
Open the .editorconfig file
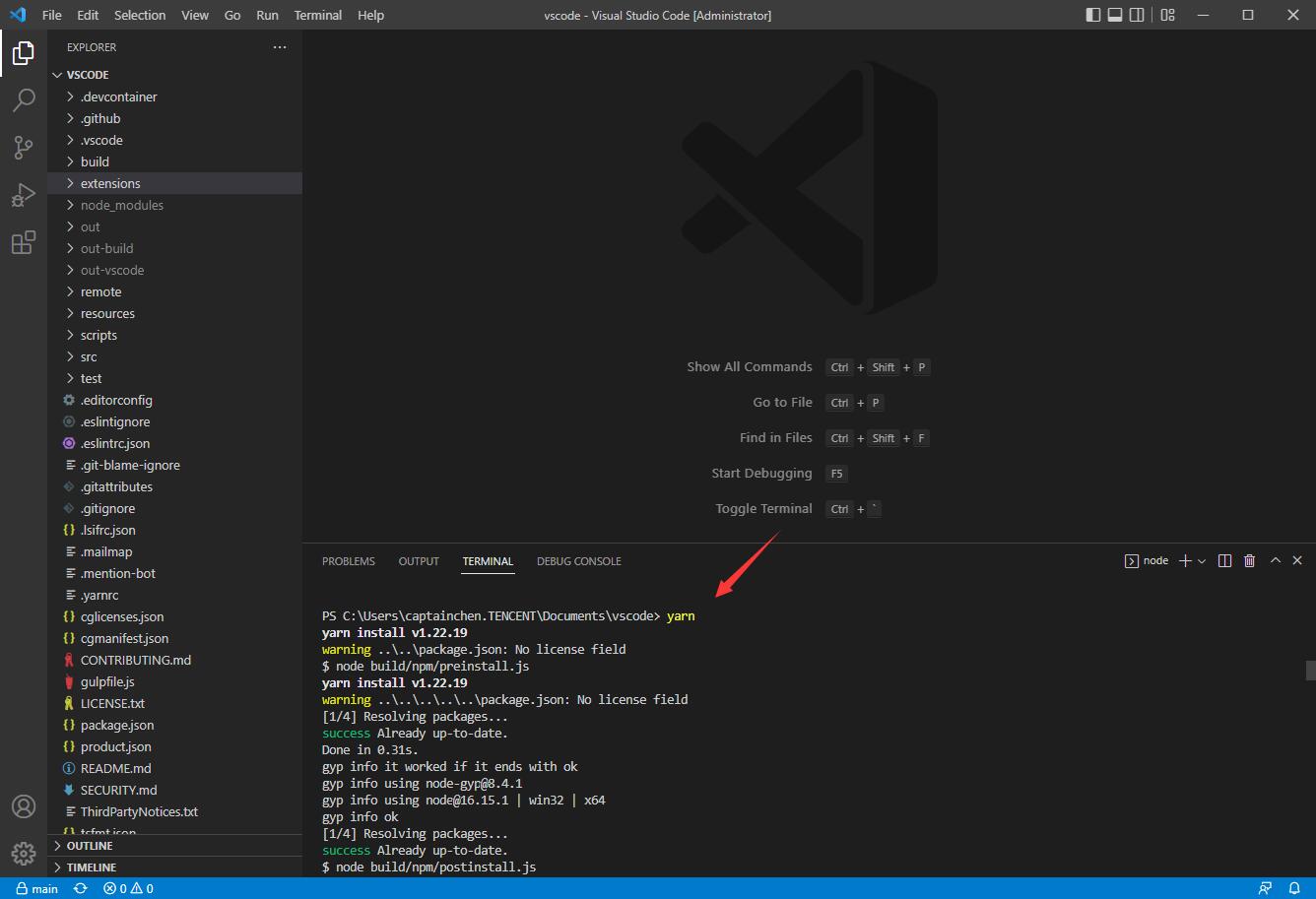click(174, 400)
